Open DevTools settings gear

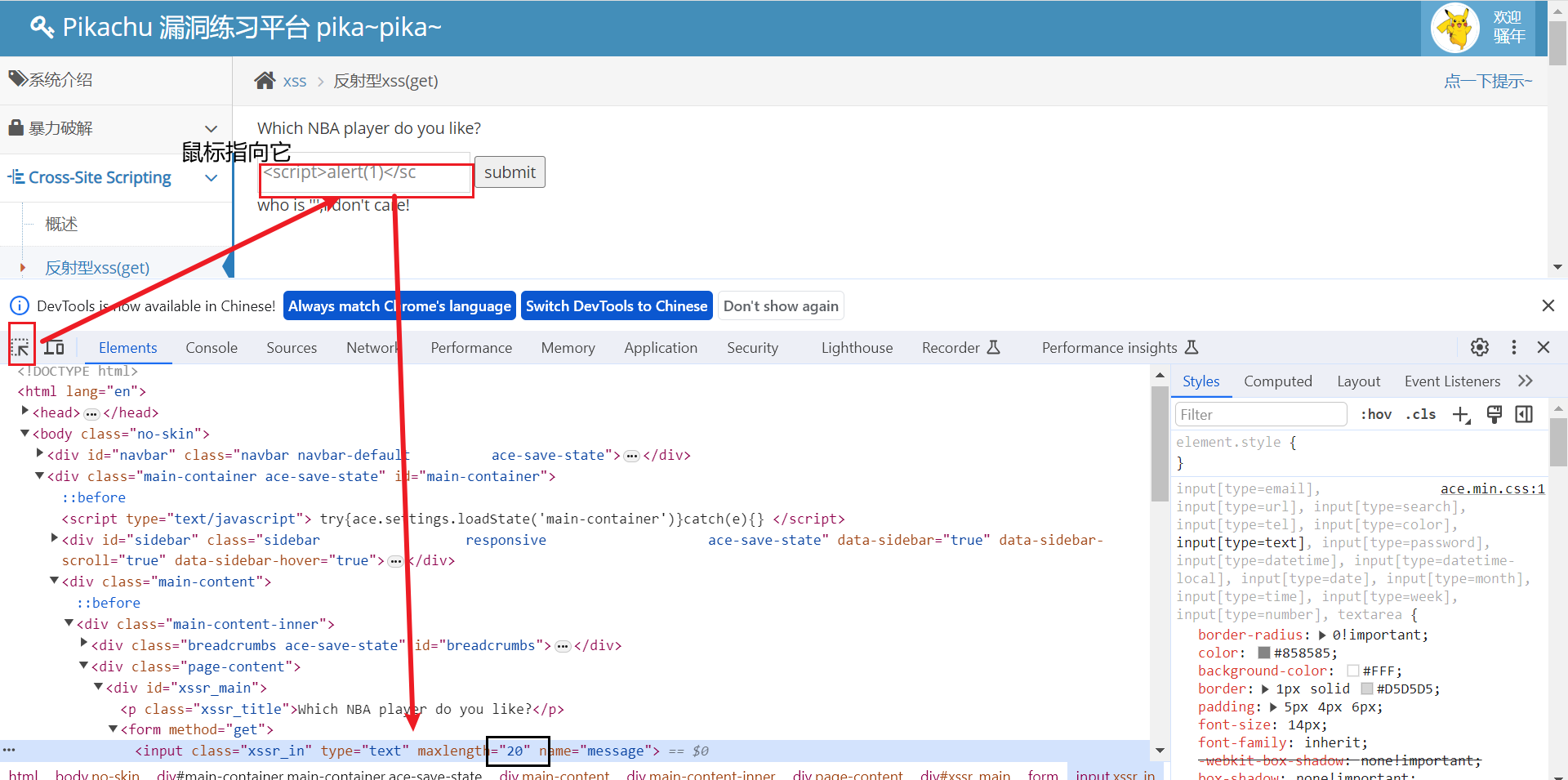point(1480,347)
